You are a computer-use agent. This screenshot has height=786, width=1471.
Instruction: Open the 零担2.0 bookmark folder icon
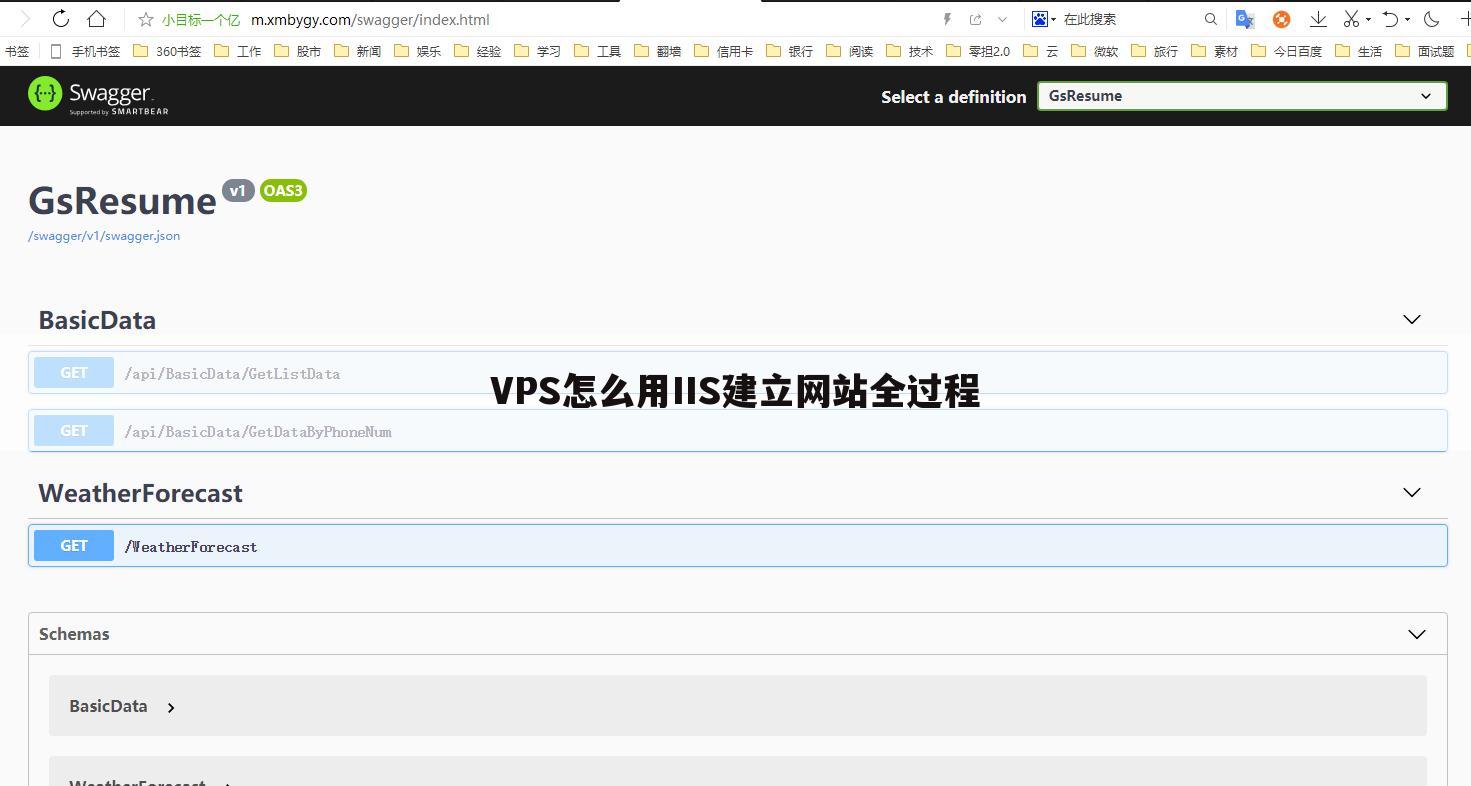point(954,50)
